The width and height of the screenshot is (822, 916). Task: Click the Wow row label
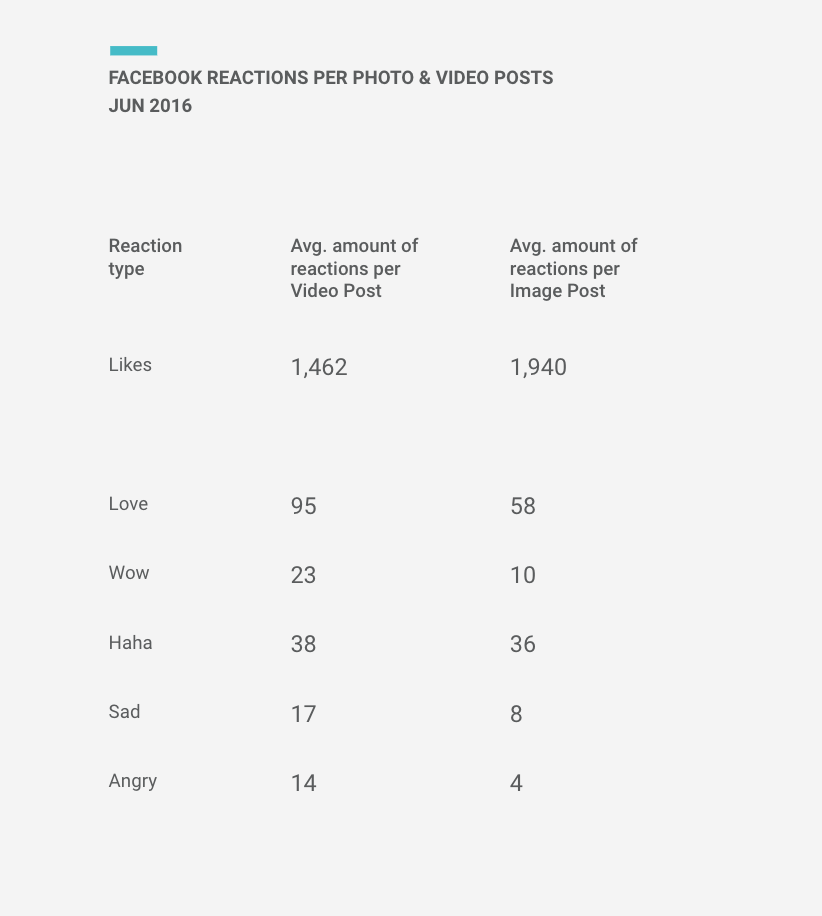click(129, 572)
